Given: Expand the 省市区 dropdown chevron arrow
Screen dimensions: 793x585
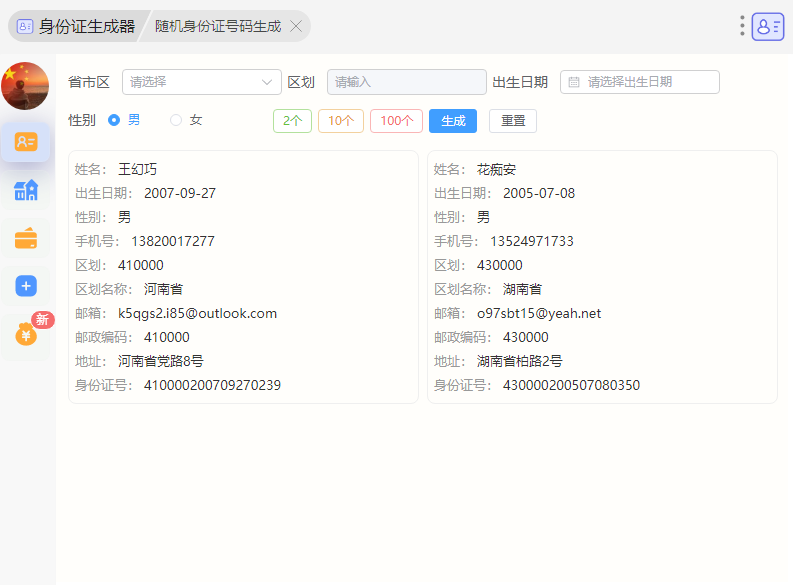Looking at the screenshot, I should (x=267, y=82).
